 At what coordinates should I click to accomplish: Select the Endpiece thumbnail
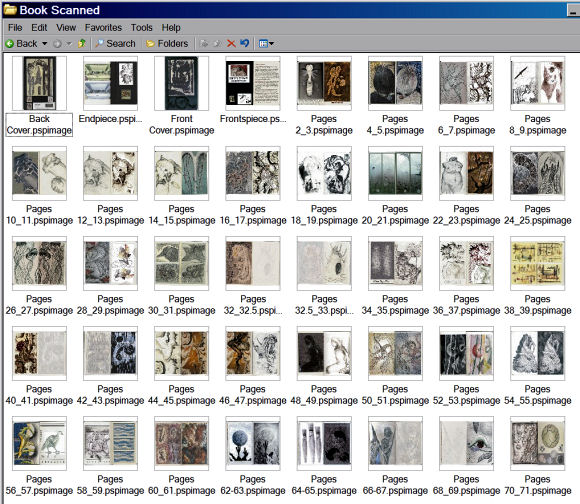110,83
